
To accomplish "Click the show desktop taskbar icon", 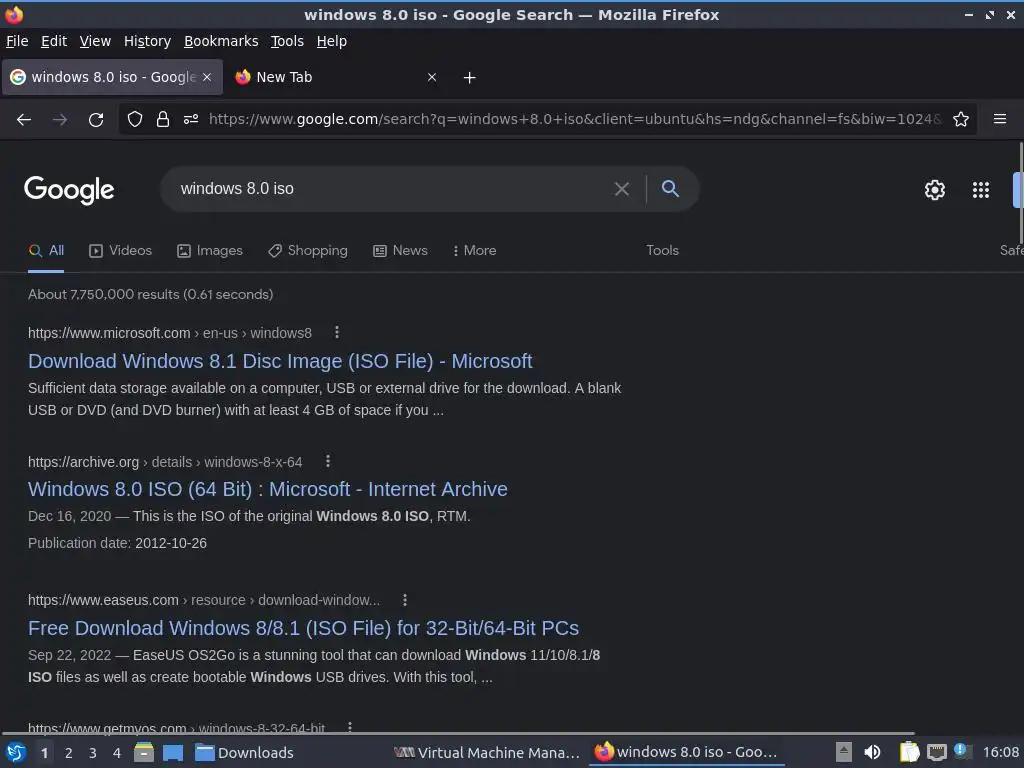I will pyautogui.click(x=173, y=753).
